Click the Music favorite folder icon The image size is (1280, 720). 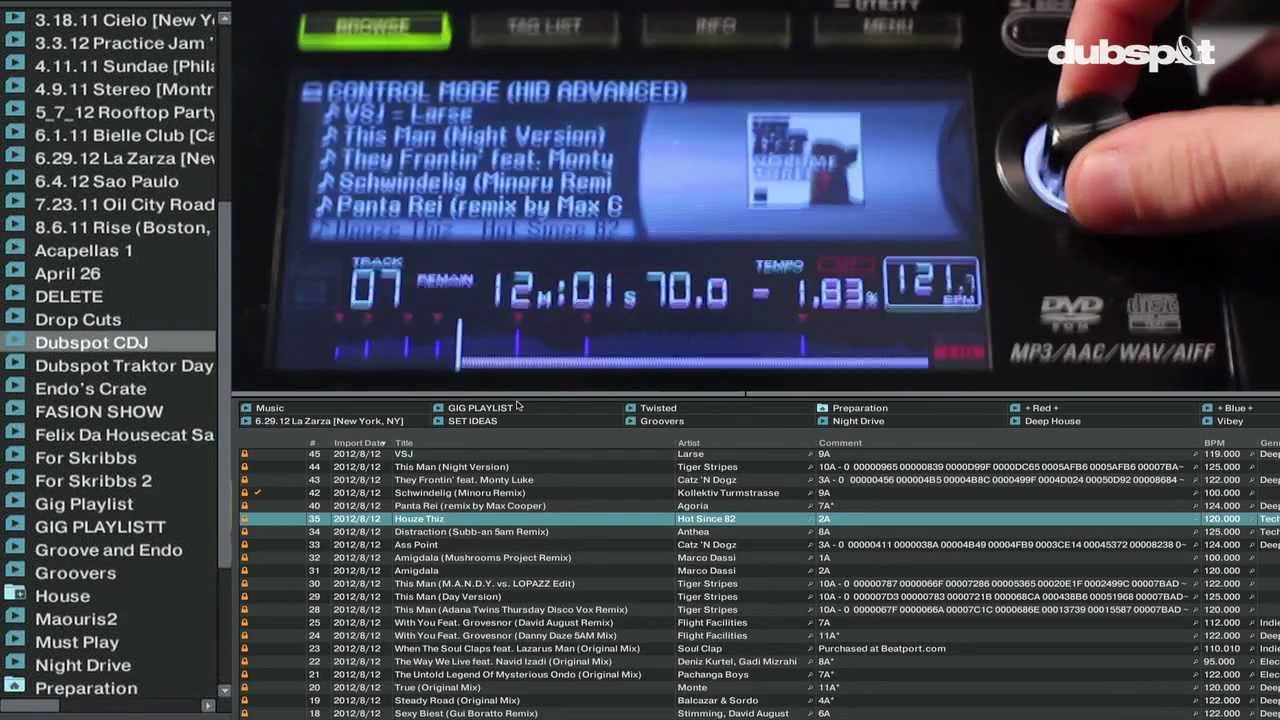(x=246, y=408)
